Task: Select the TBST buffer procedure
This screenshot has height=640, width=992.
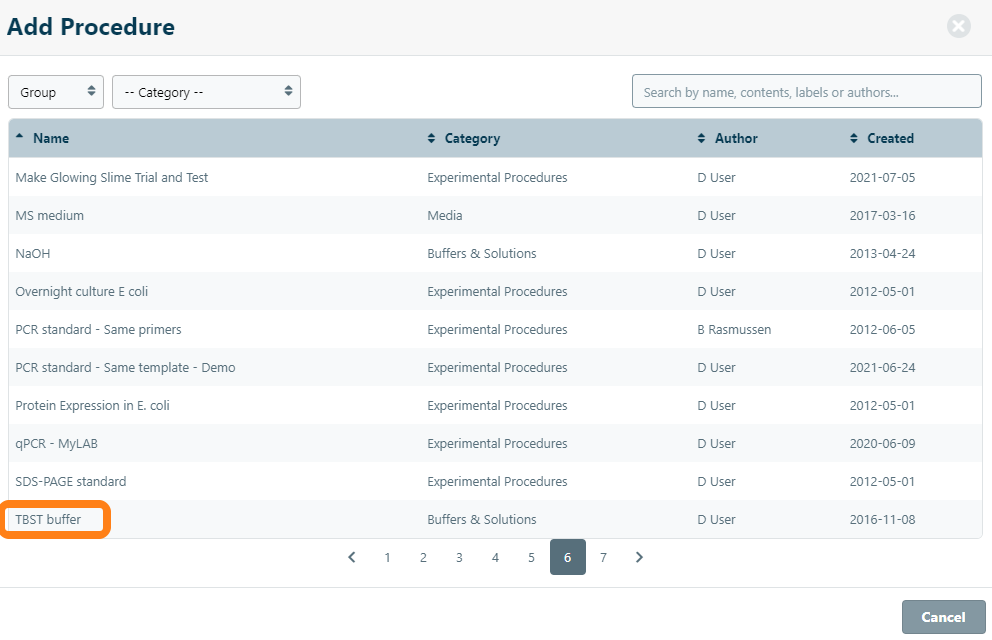Action: click(x=49, y=519)
